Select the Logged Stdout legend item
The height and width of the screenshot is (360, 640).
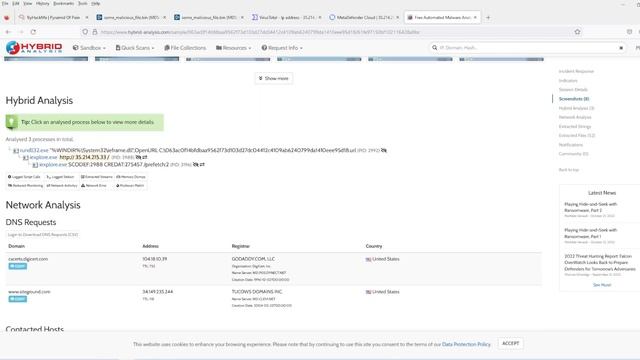click(x=60, y=177)
